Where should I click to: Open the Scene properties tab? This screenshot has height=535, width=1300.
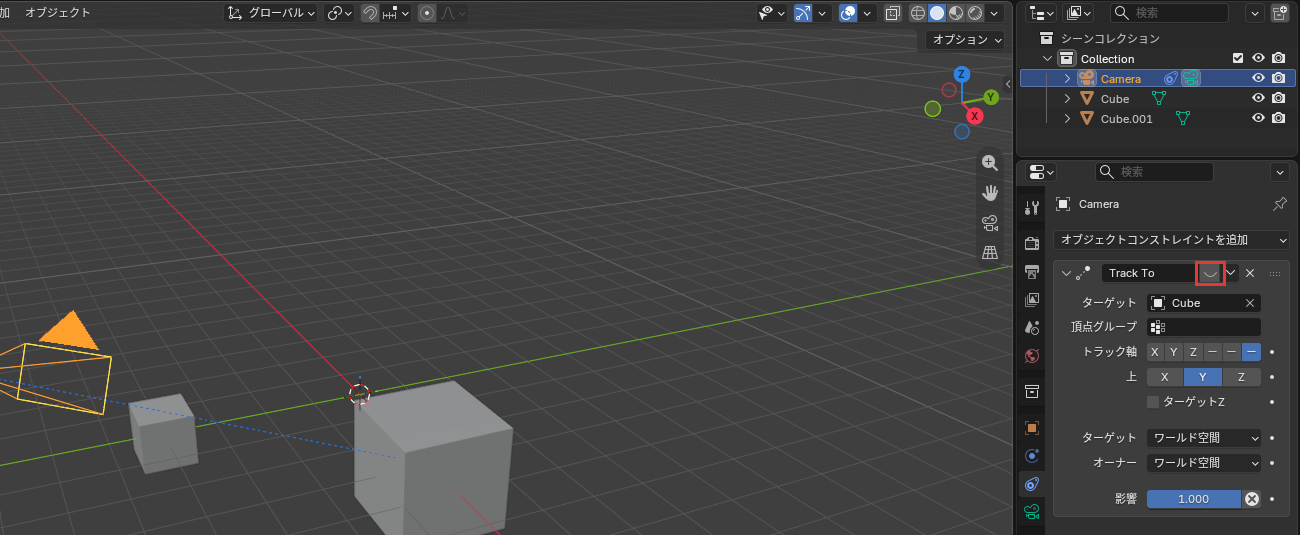click(x=1032, y=327)
